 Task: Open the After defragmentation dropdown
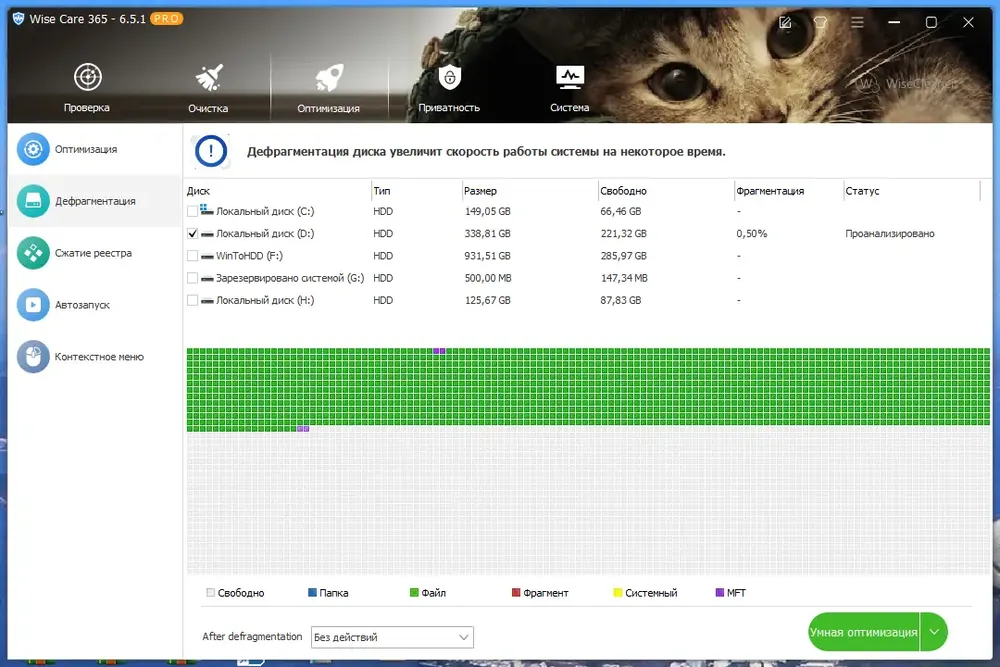pyautogui.click(x=392, y=637)
